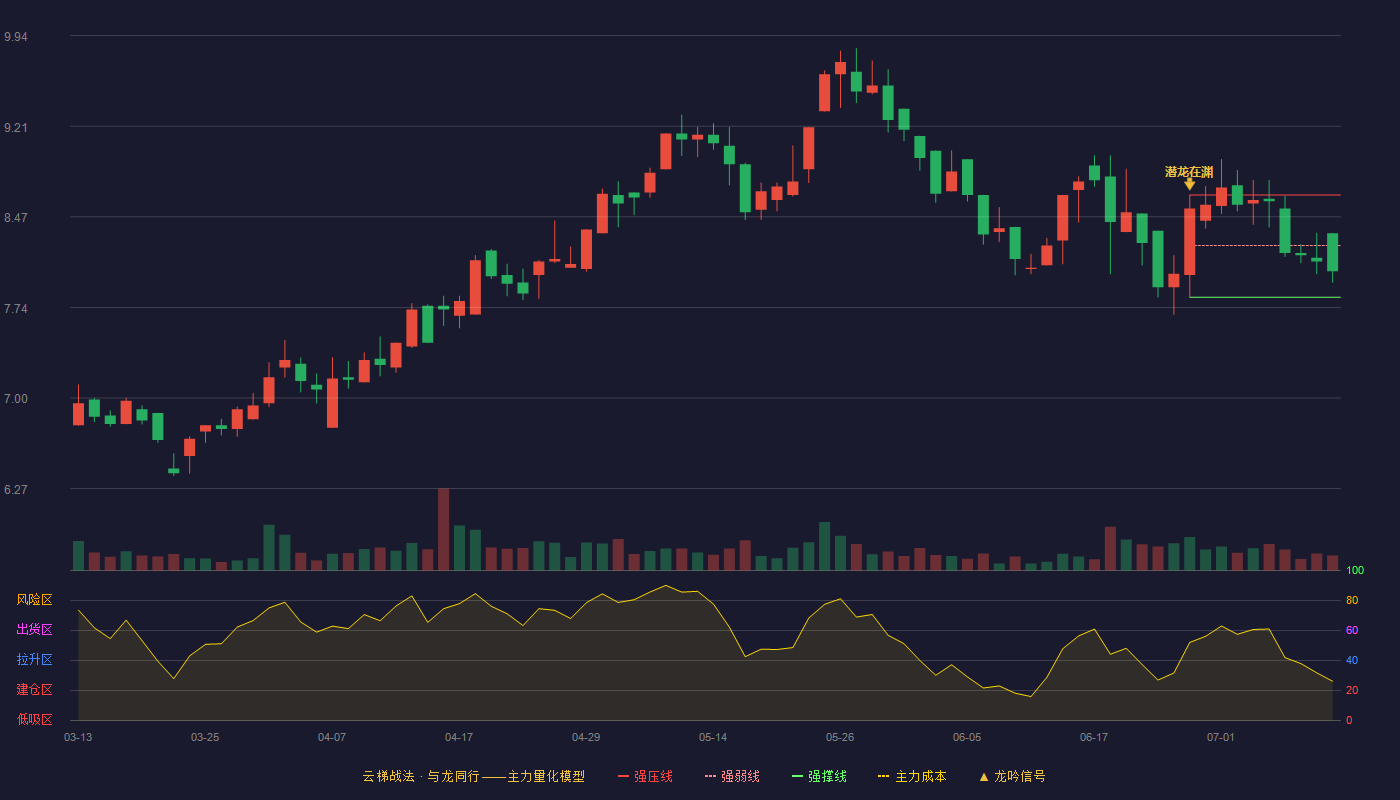Toggle the 强压线 legend entry
The width and height of the screenshot is (1400, 800).
tap(645, 776)
